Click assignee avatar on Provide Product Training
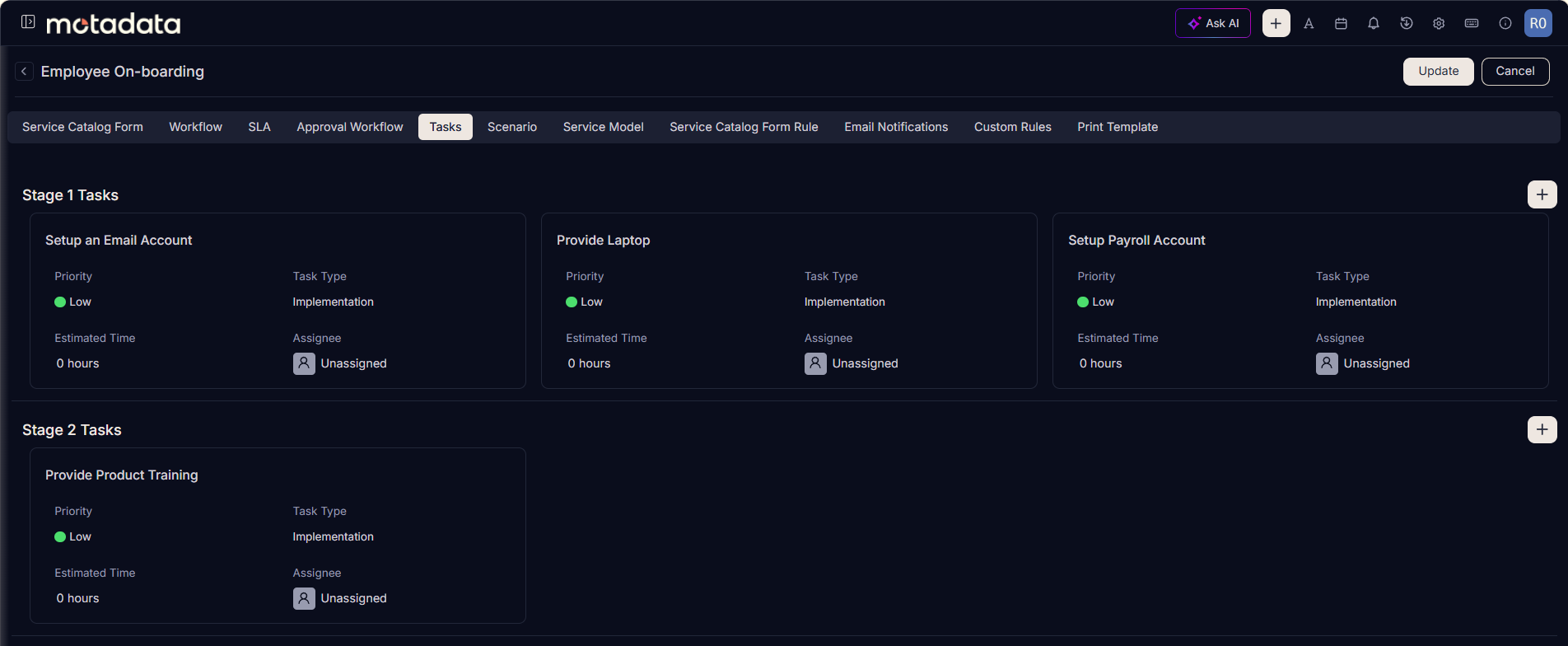The height and width of the screenshot is (646, 1568). [304, 598]
